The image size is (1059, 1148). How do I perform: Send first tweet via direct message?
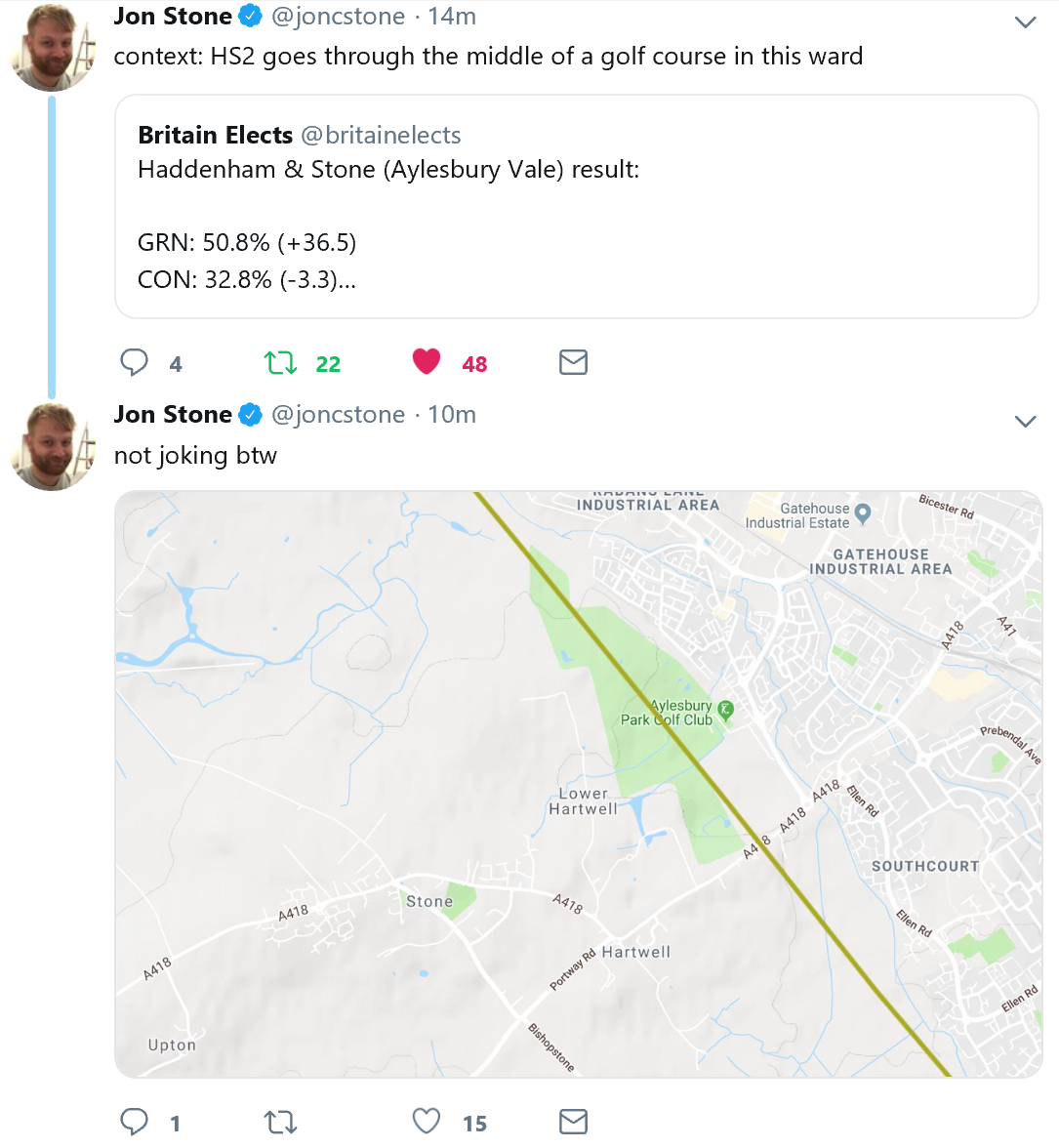[x=573, y=363]
